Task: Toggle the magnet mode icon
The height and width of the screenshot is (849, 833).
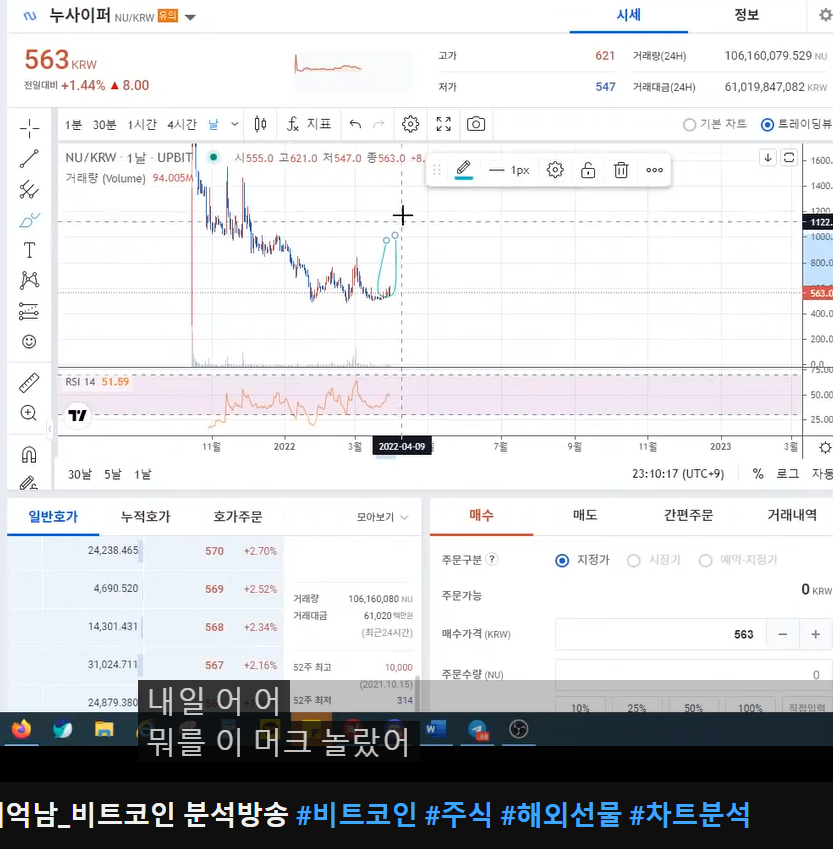Action: pyautogui.click(x=29, y=454)
